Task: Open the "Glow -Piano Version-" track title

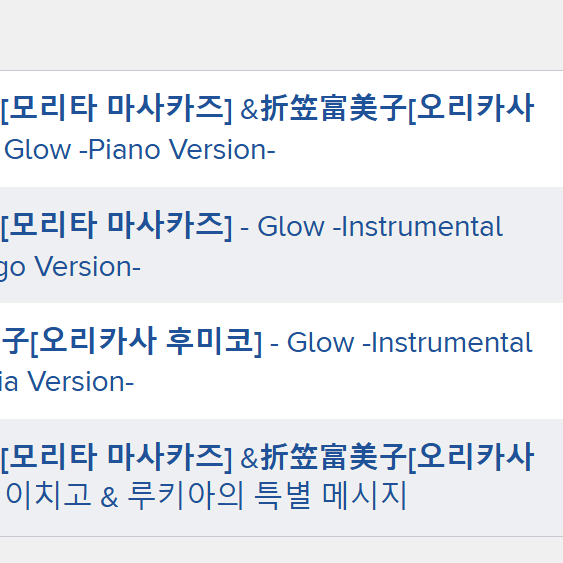Action: coord(140,149)
